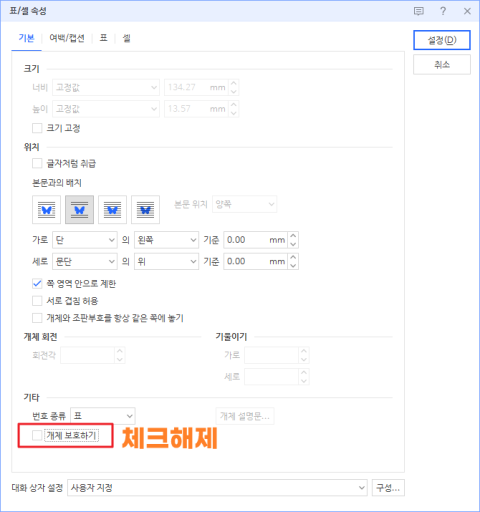This screenshot has width=480, height=512.
Task: Switch to the 여백/캡션 tab
Action: (67, 38)
